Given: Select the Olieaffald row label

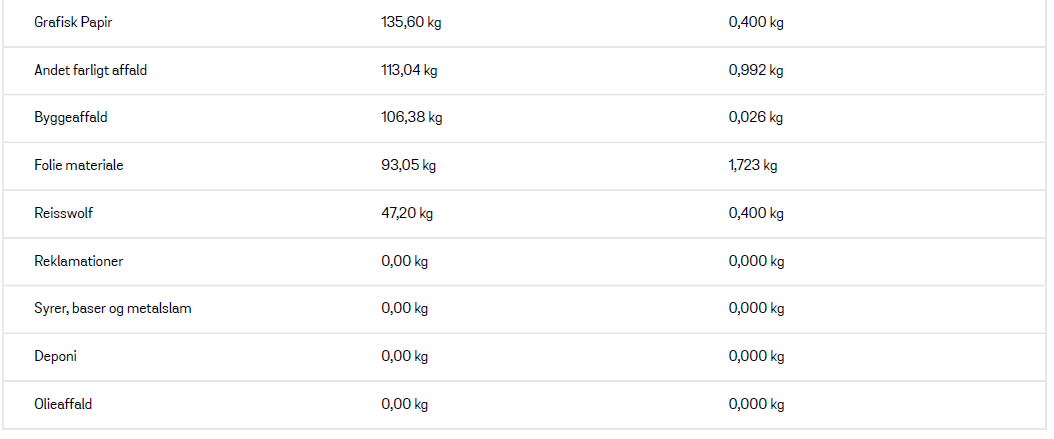Looking at the screenshot, I should pos(63,404).
